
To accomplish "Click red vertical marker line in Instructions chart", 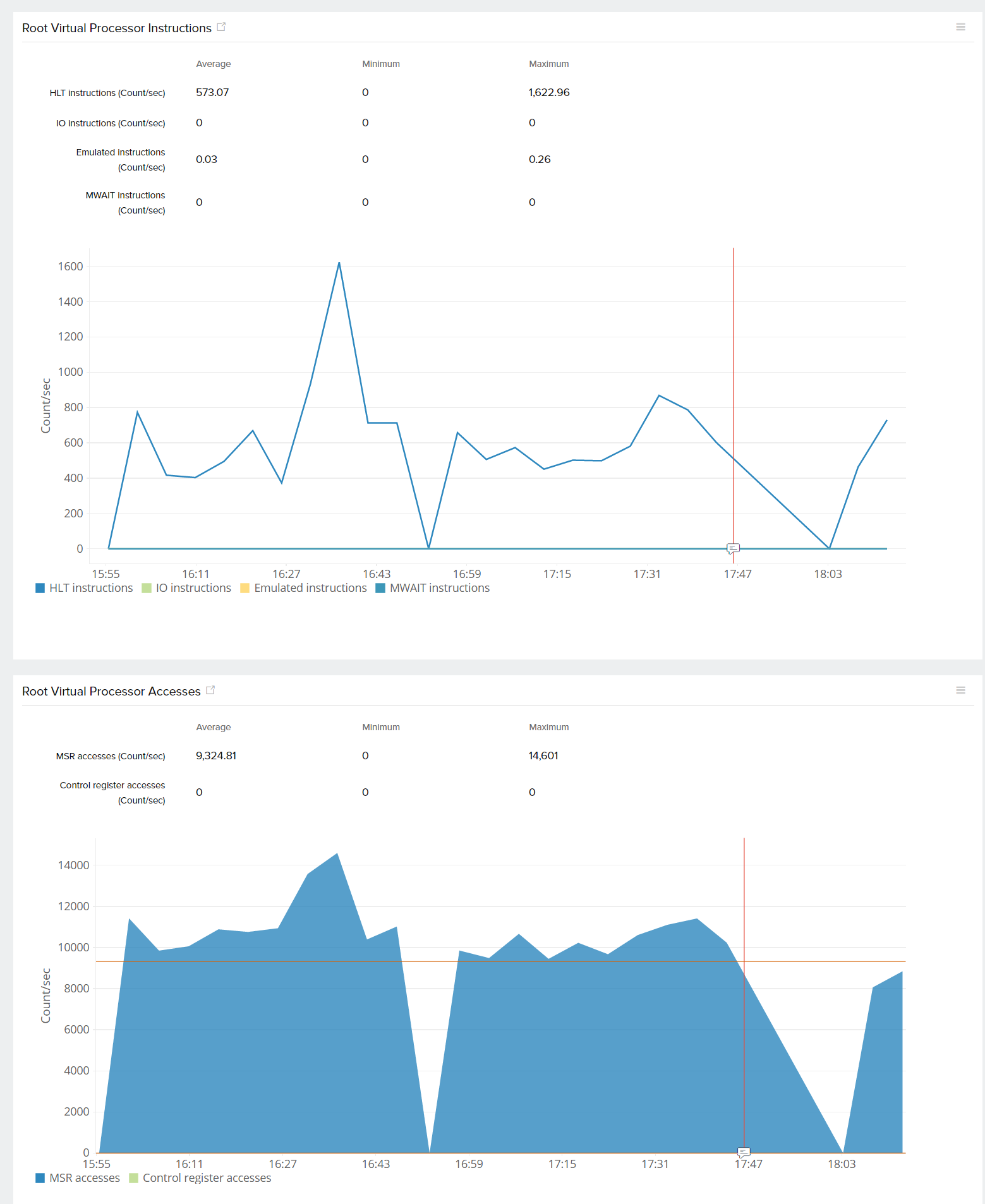I will point(733,379).
